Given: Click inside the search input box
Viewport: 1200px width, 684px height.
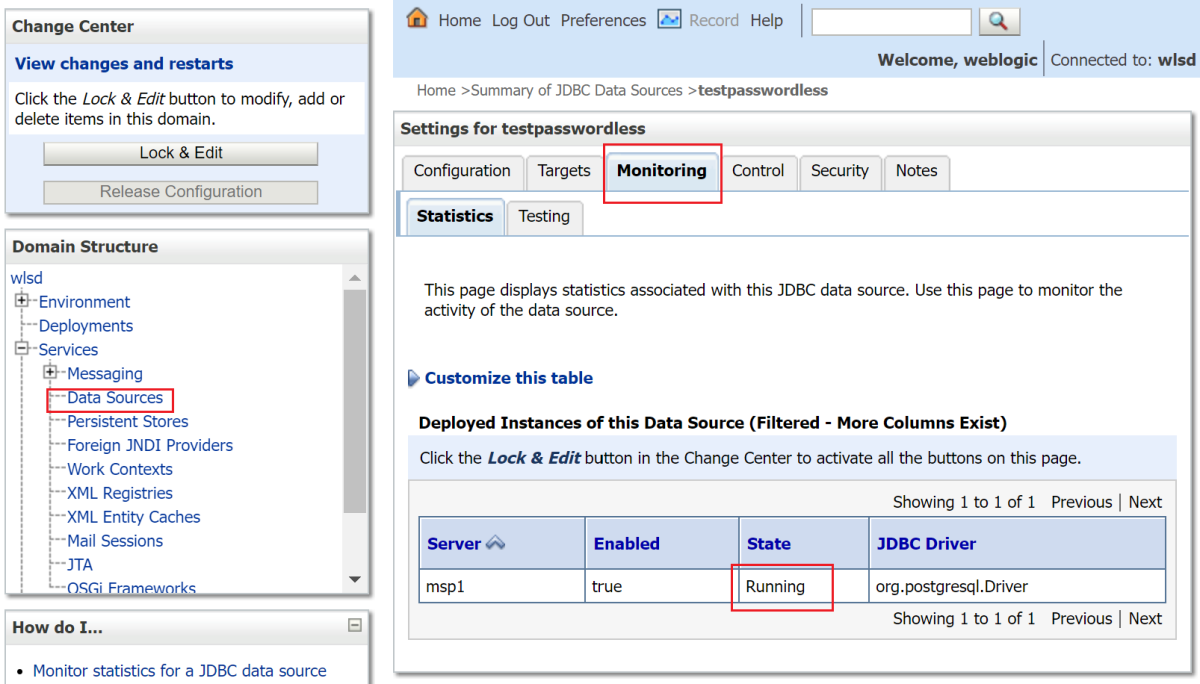Looking at the screenshot, I should [890, 20].
